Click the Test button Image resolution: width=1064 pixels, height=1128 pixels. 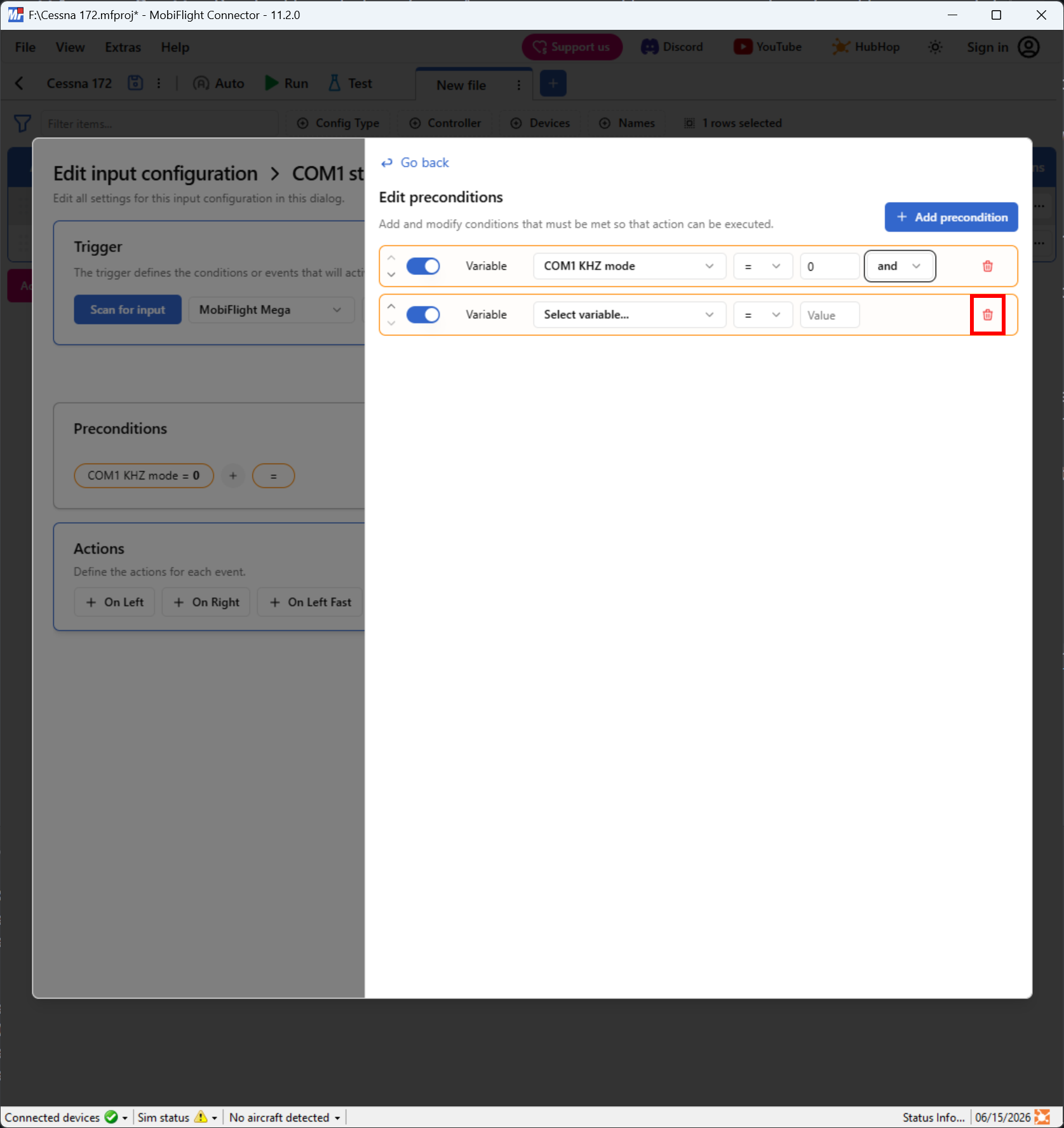[x=350, y=83]
